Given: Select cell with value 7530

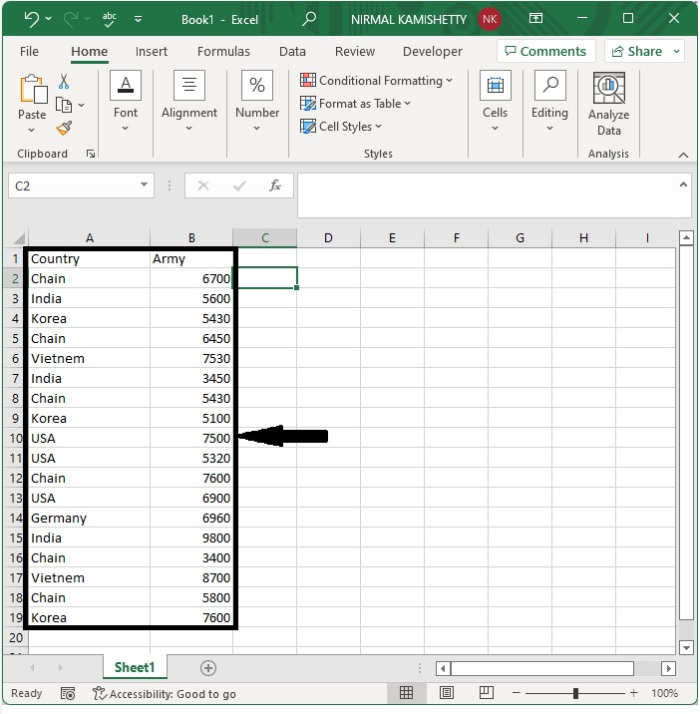Looking at the screenshot, I should (x=191, y=358).
